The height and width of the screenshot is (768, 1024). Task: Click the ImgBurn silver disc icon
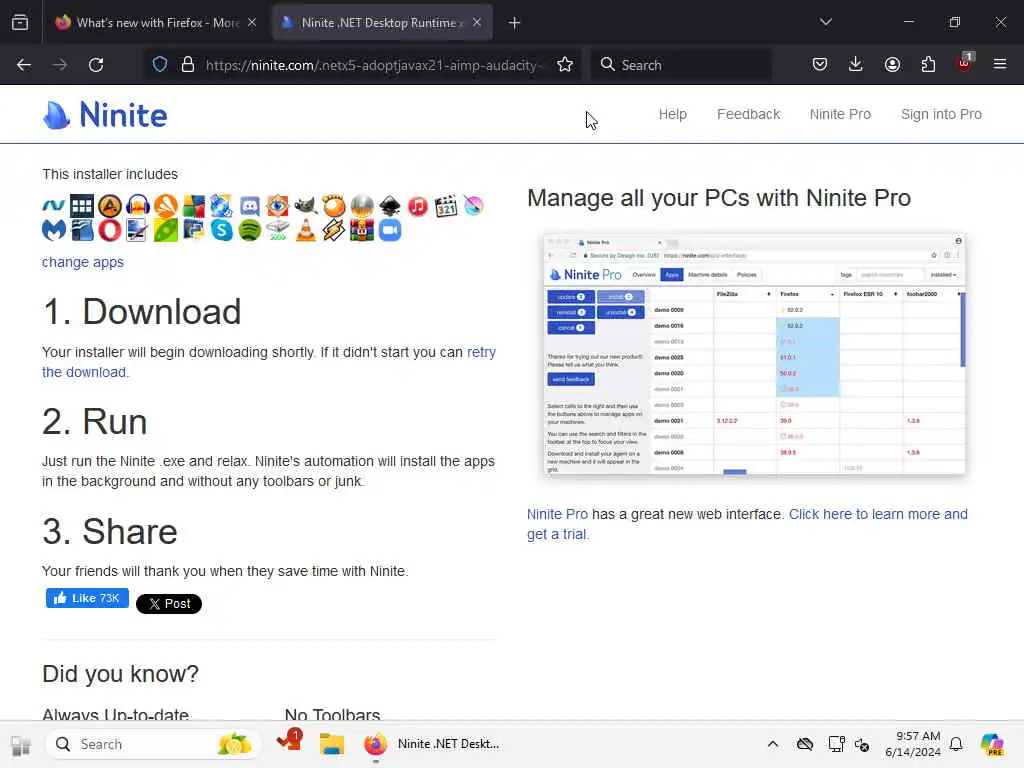362,206
